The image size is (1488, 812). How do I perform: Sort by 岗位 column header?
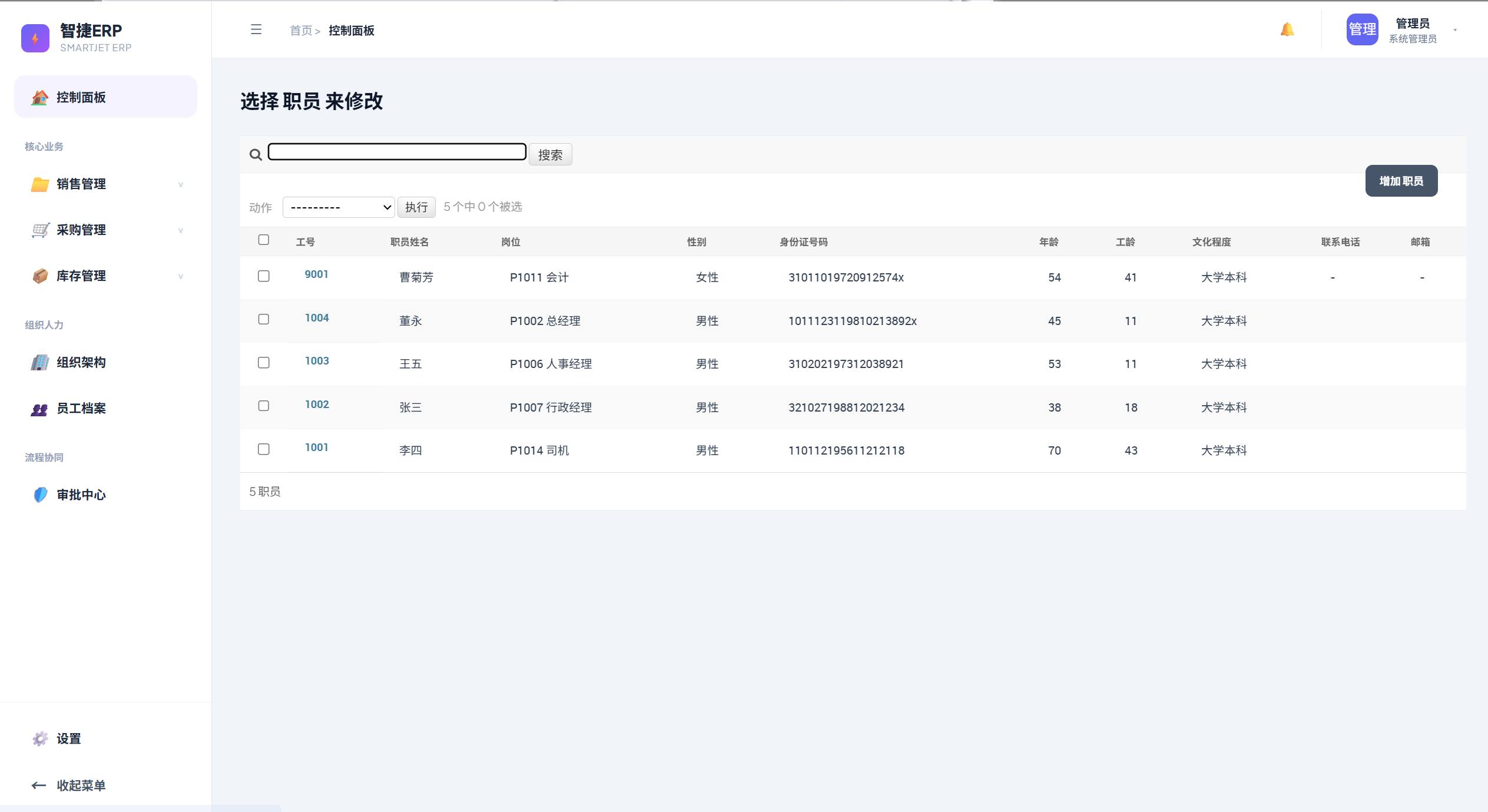point(511,242)
